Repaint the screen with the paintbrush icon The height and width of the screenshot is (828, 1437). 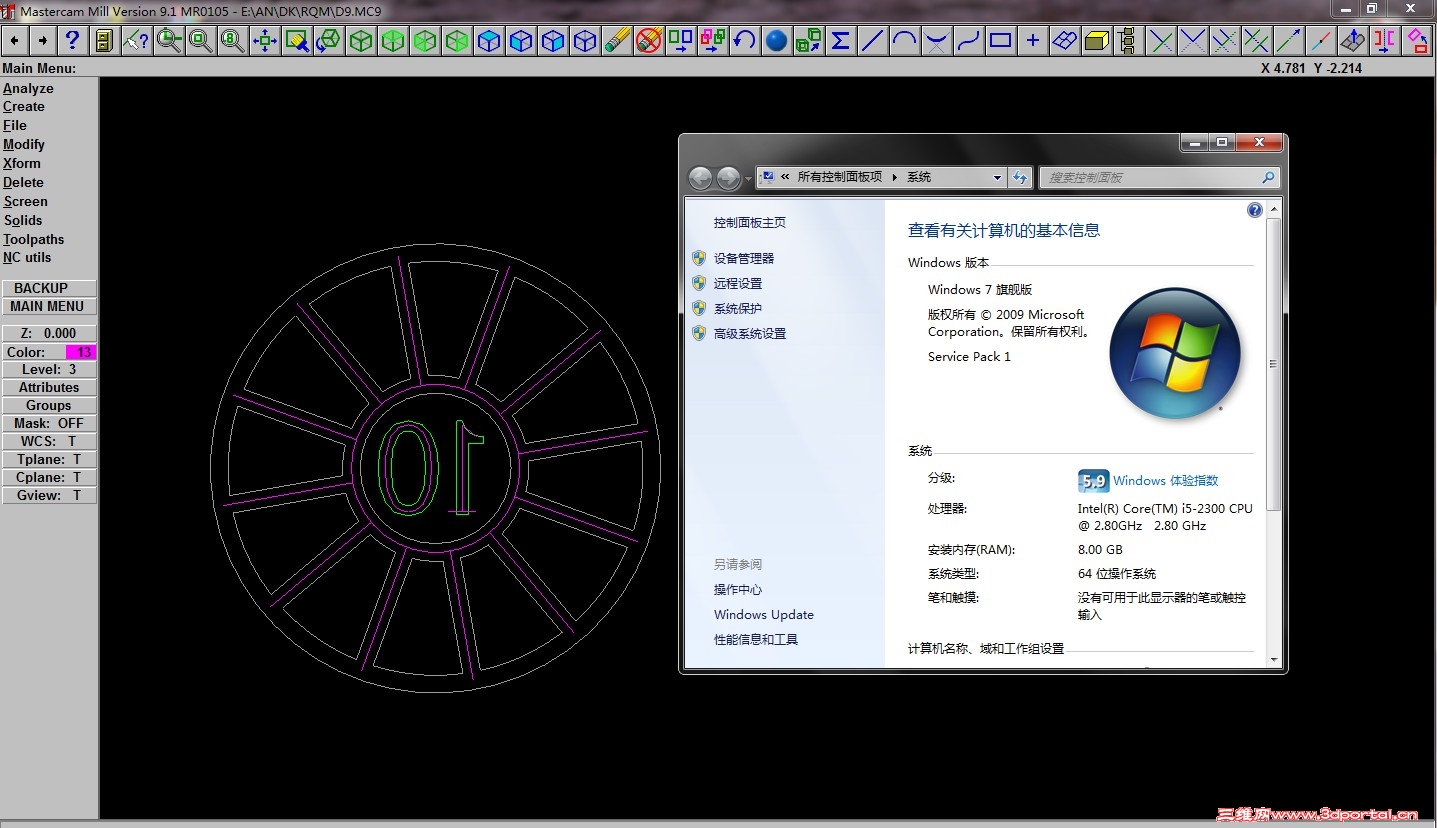(297, 41)
